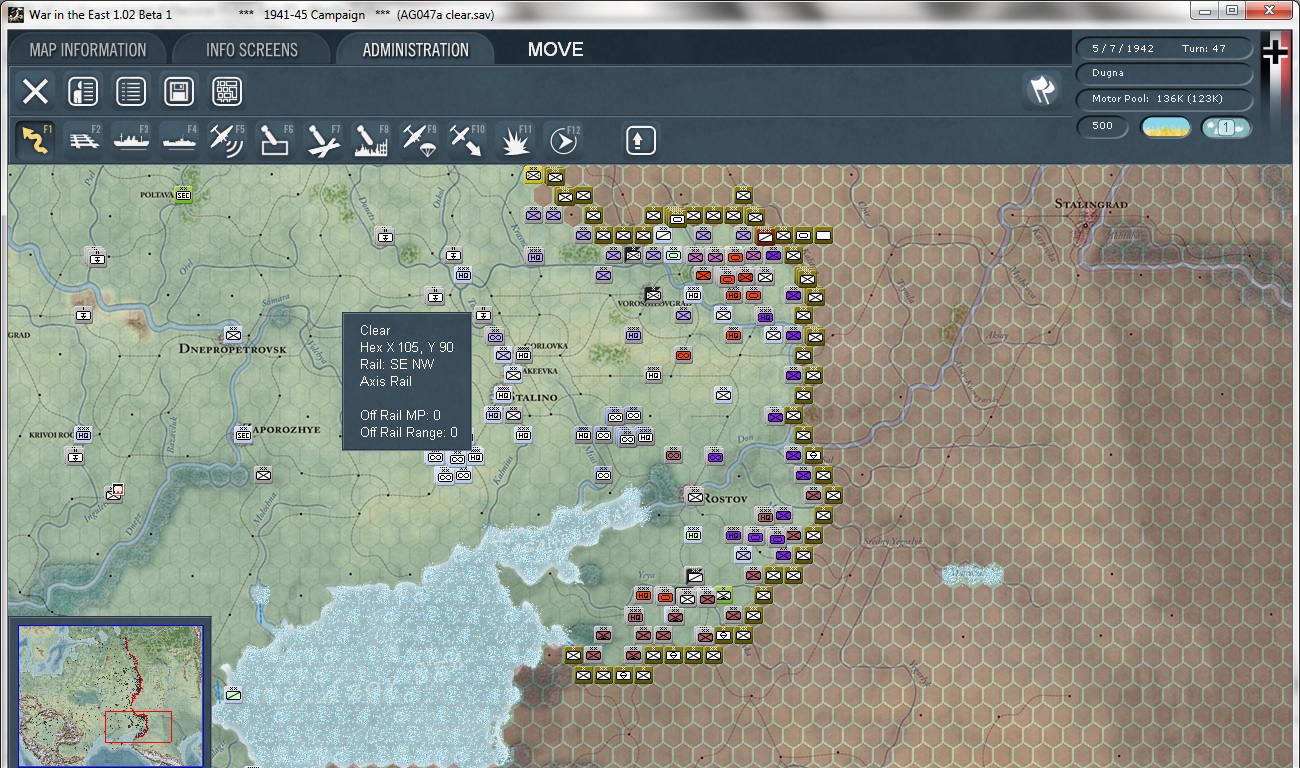
Task: Click the Dnepropetrovsk city label
Action: pos(233,349)
